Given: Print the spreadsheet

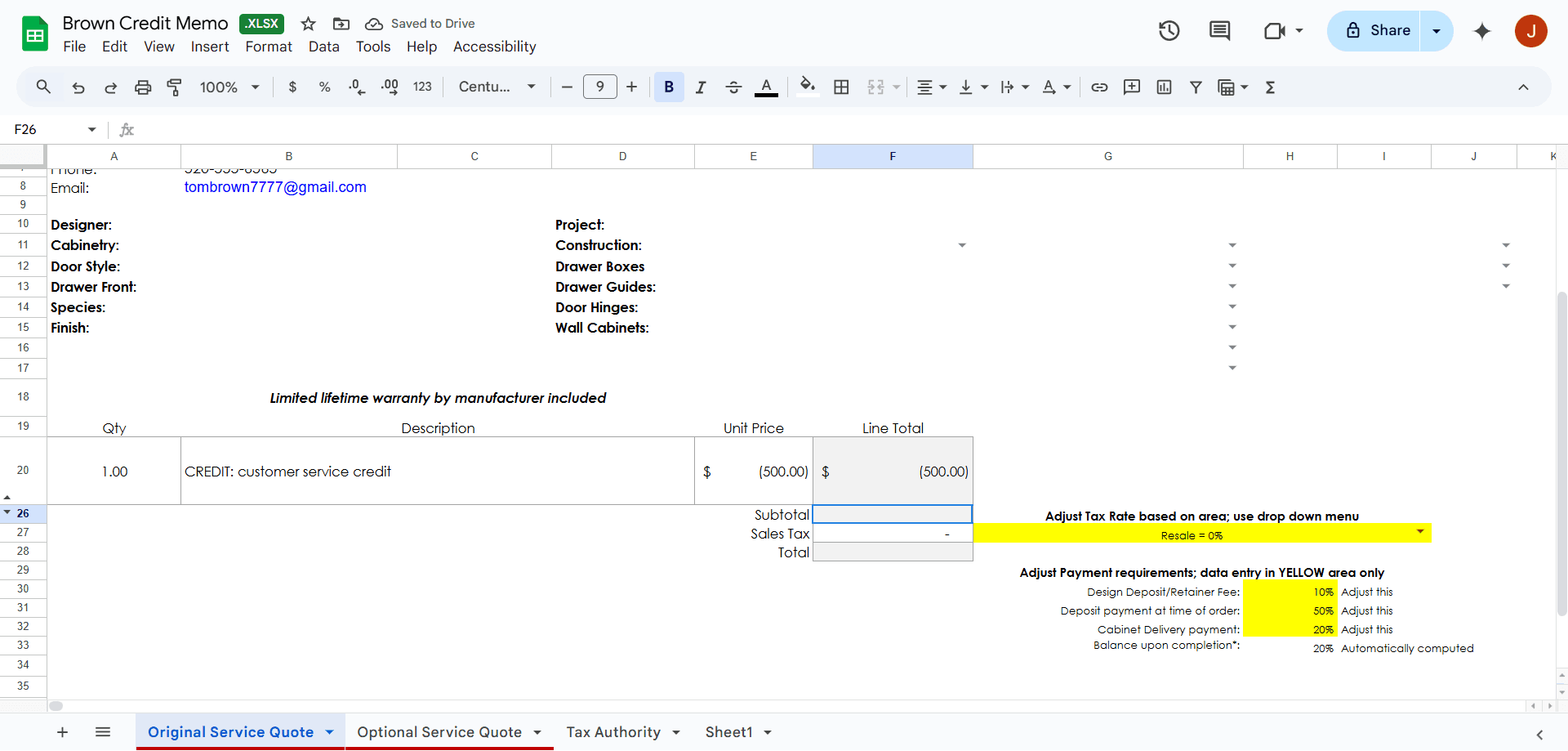Looking at the screenshot, I should coord(143,87).
